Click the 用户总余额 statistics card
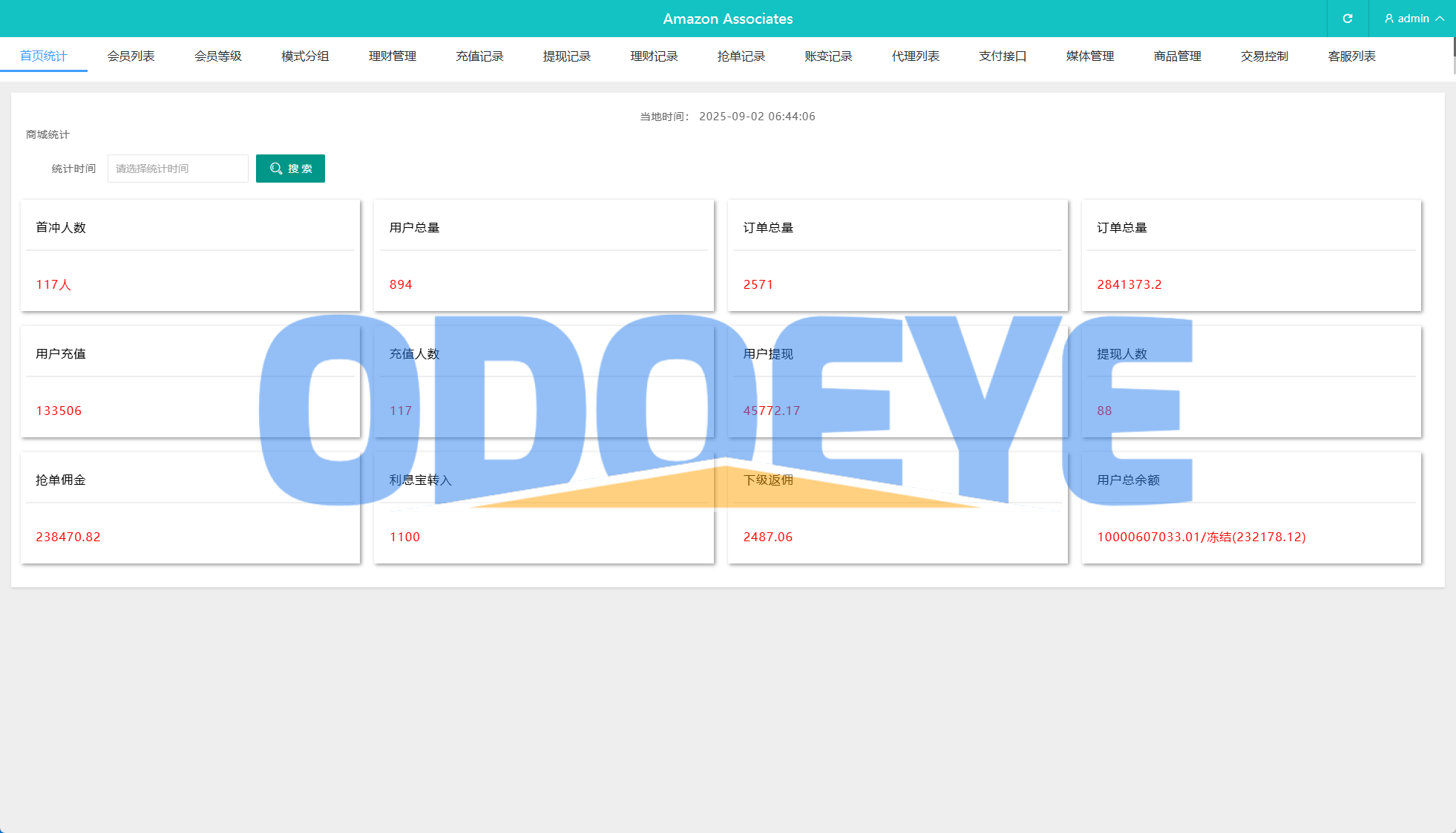The width and height of the screenshot is (1456, 833). click(x=1251, y=509)
